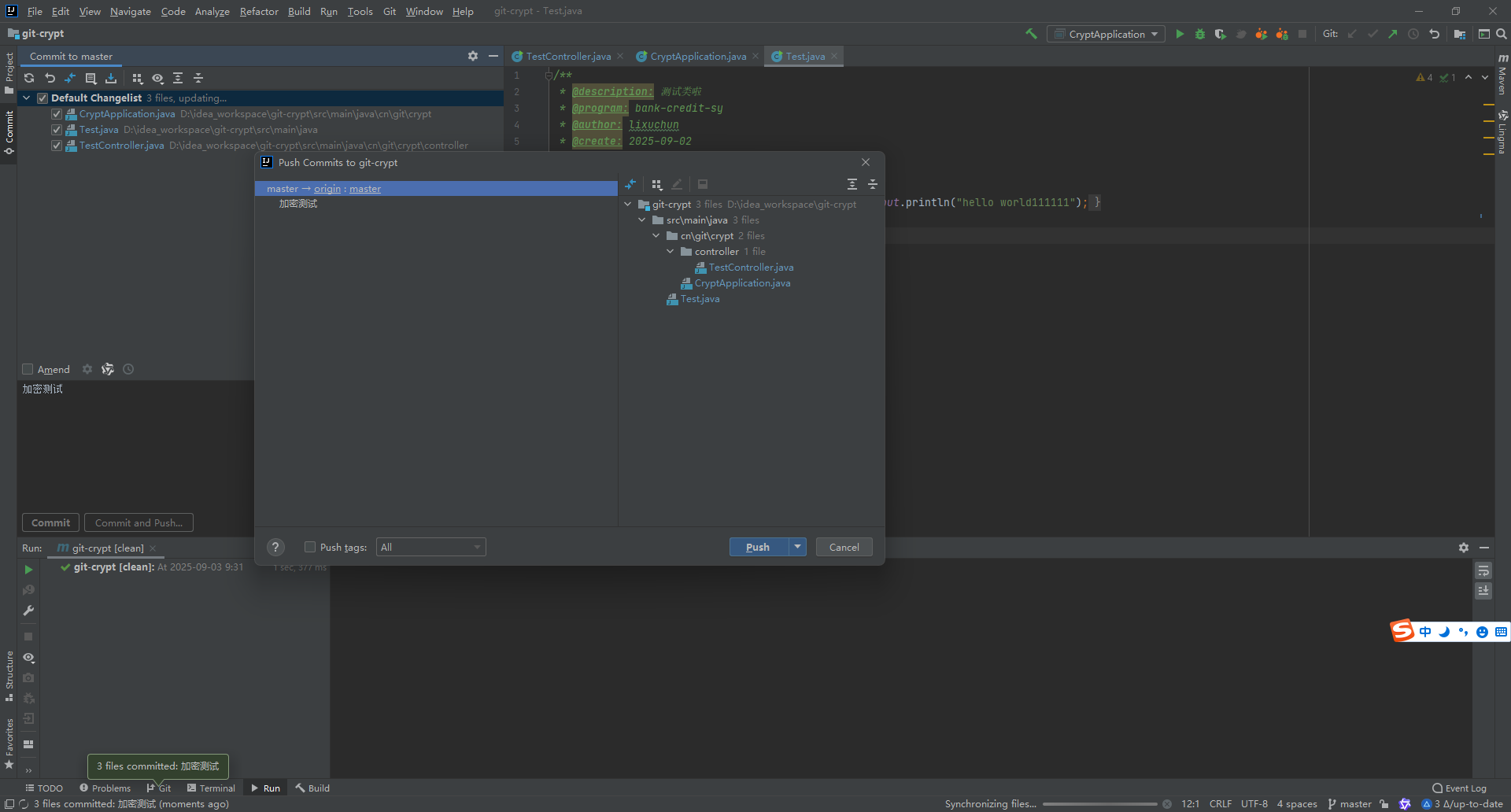Cancel the Push Commits dialog
Viewport: 1511px width, 812px height.
[x=844, y=547]
